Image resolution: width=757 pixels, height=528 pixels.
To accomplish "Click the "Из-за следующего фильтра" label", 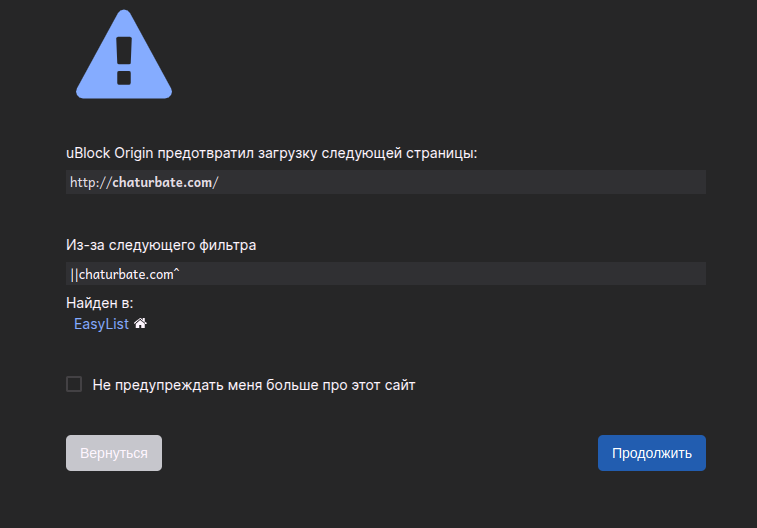I will pos(161,245).
